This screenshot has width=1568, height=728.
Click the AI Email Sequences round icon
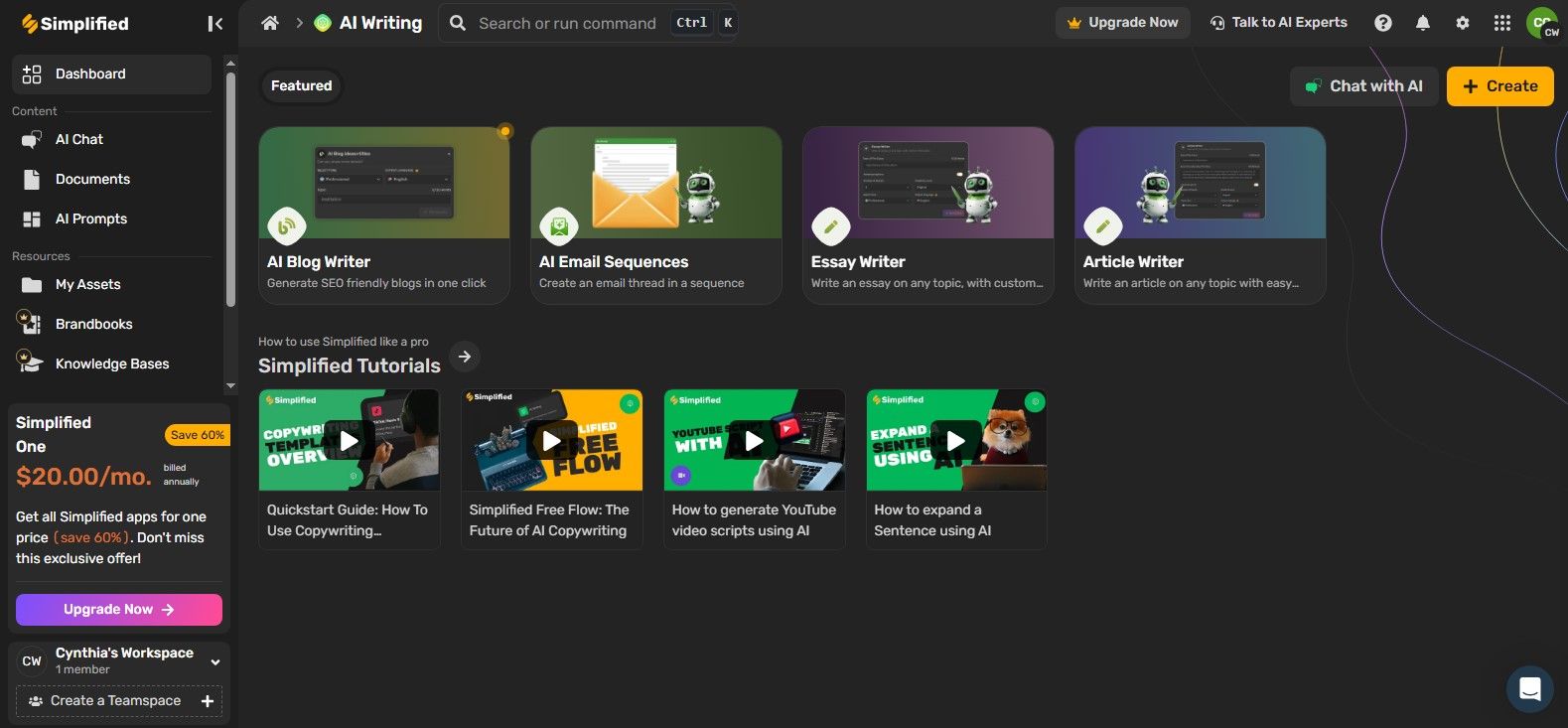coord(559,226)
